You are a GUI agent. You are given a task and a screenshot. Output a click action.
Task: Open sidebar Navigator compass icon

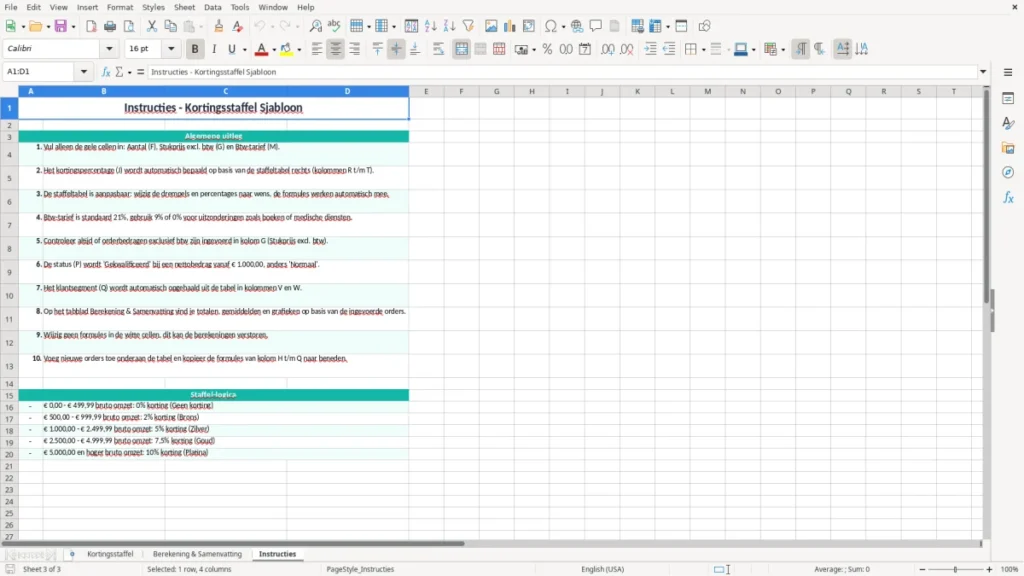[1008, 172]
